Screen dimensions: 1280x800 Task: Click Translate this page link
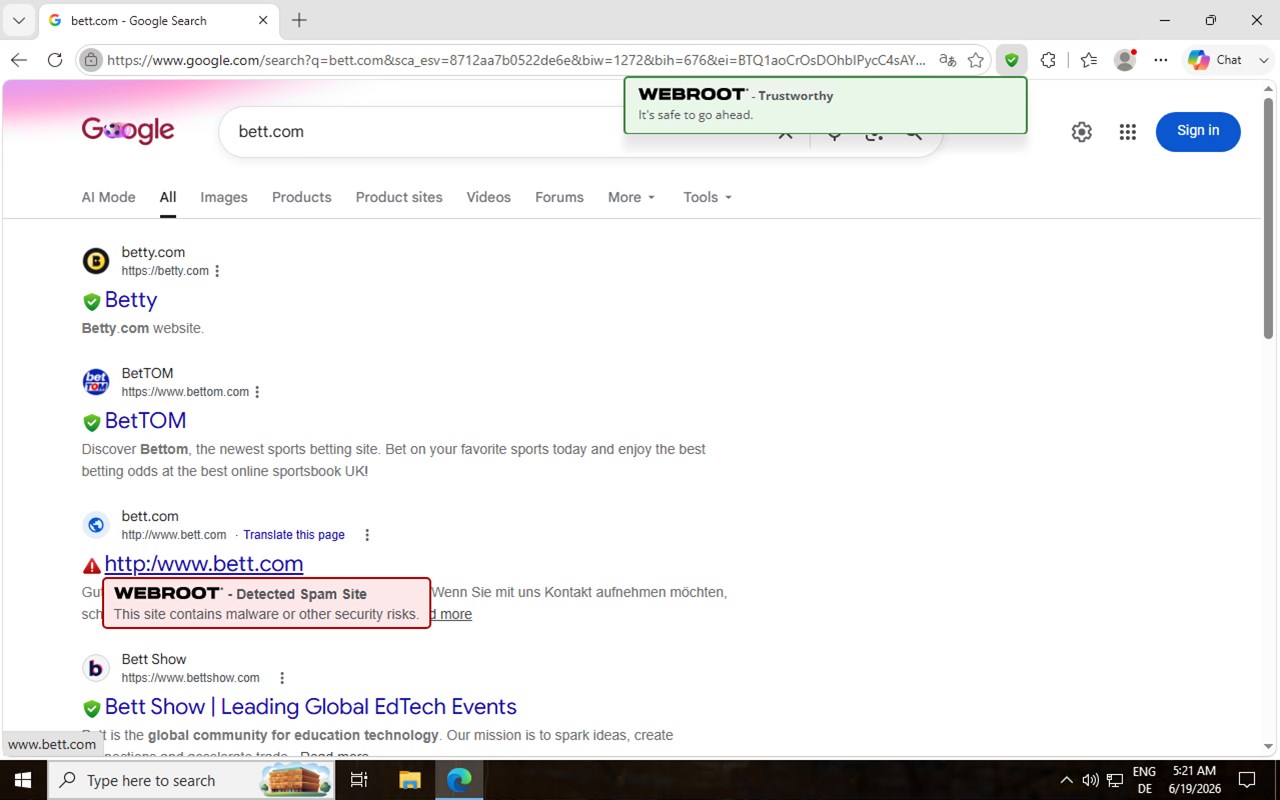(x=294, y=535)
